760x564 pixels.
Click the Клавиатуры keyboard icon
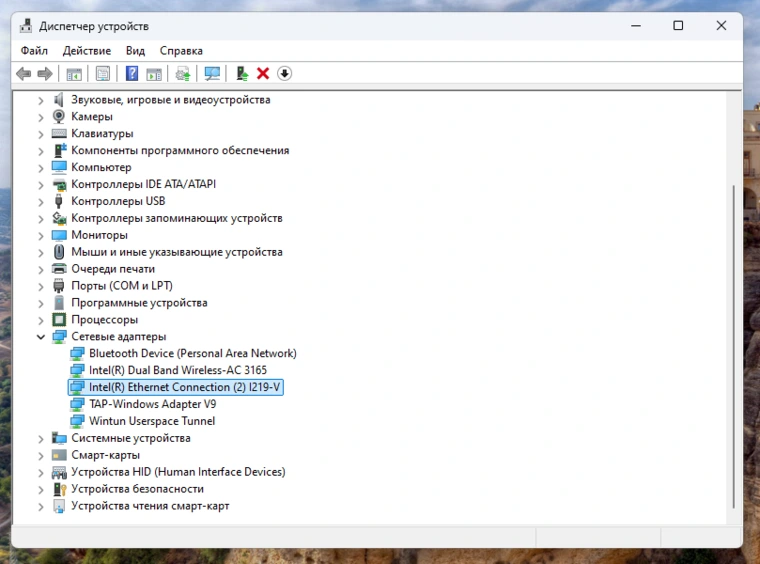click(59, 133)
